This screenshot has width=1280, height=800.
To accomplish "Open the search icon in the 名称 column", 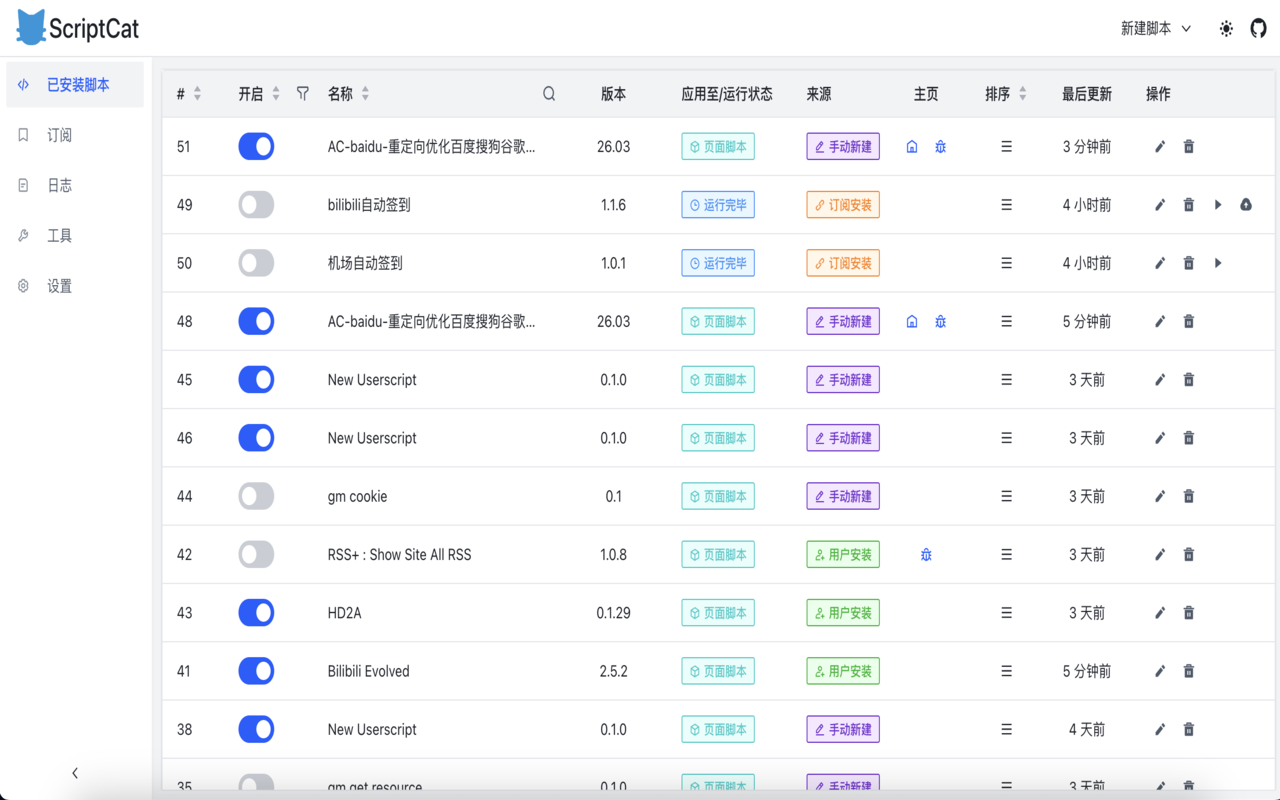I will [548, 93].
